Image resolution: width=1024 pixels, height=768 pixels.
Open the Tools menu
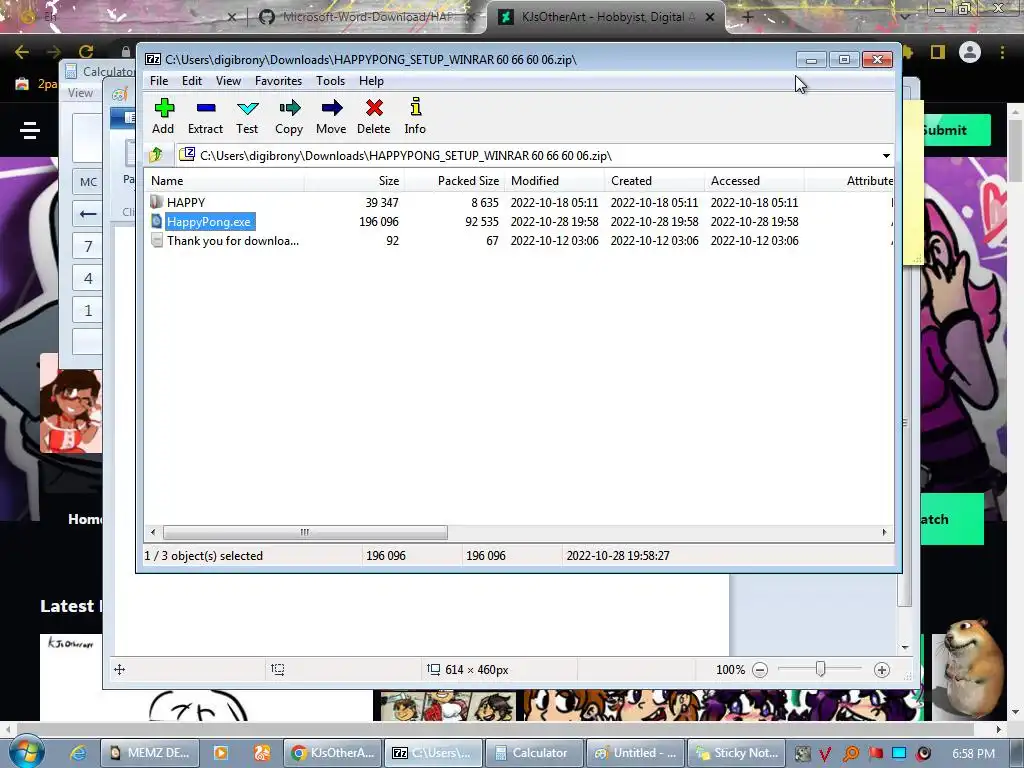point(330,81)
